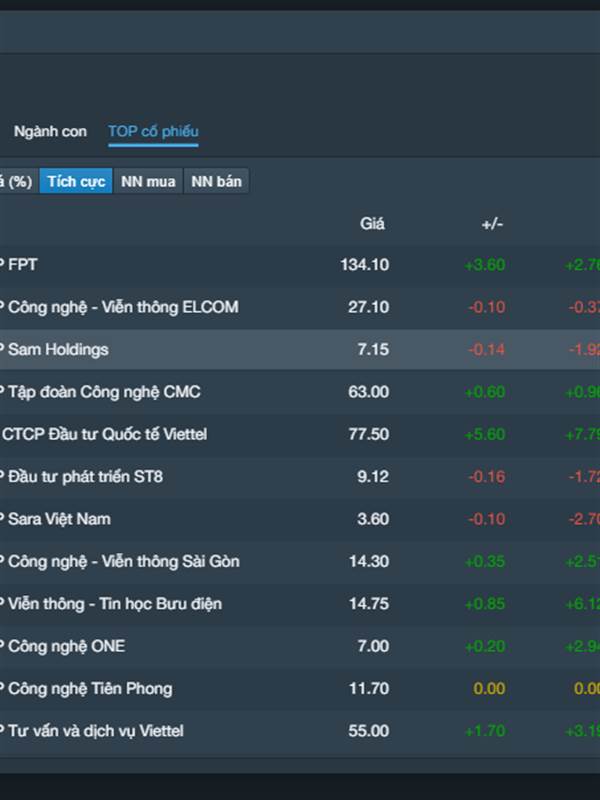Click the Sài Gòn price 14.30

pyautogui.click(x=368, y=561)
